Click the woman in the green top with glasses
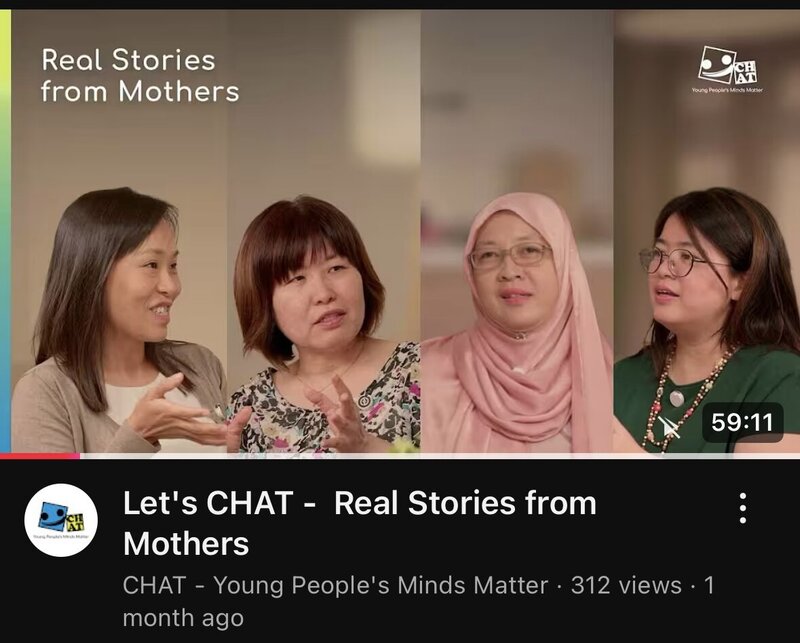 pyautogui.click(x=709, y=320)
